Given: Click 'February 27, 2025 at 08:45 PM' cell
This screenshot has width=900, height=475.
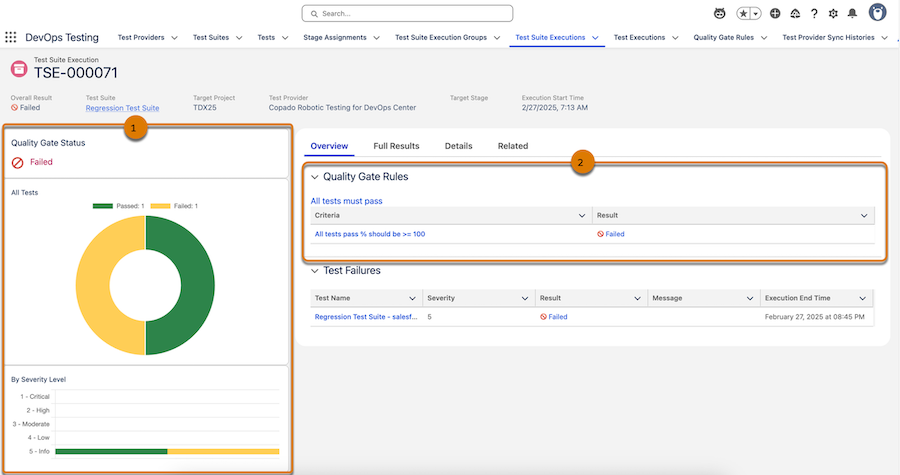Looking at the screenshot, I should click(x=814, y=317).
